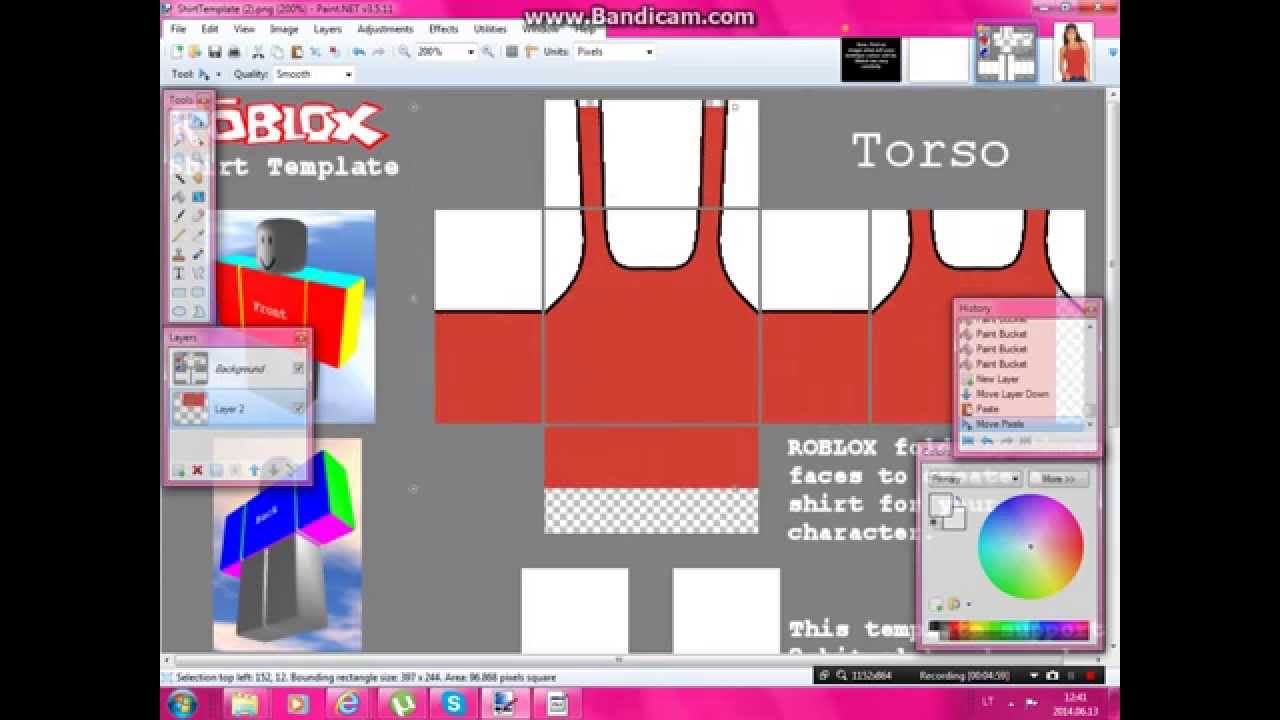Viewport: 1280px width, 720px height.
Task: Click inside the color wheel
Action: (1031, 546)
